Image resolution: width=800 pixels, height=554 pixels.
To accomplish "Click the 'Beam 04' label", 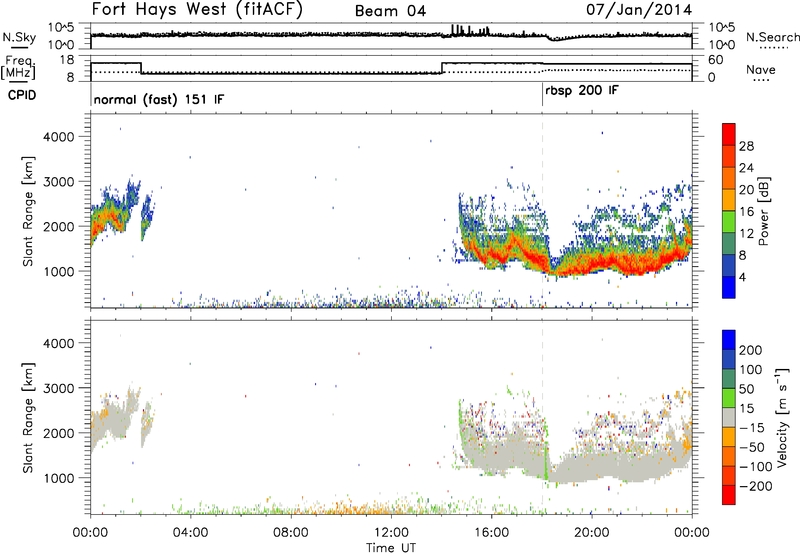I will pyautogui.click(x=390, y=11).
